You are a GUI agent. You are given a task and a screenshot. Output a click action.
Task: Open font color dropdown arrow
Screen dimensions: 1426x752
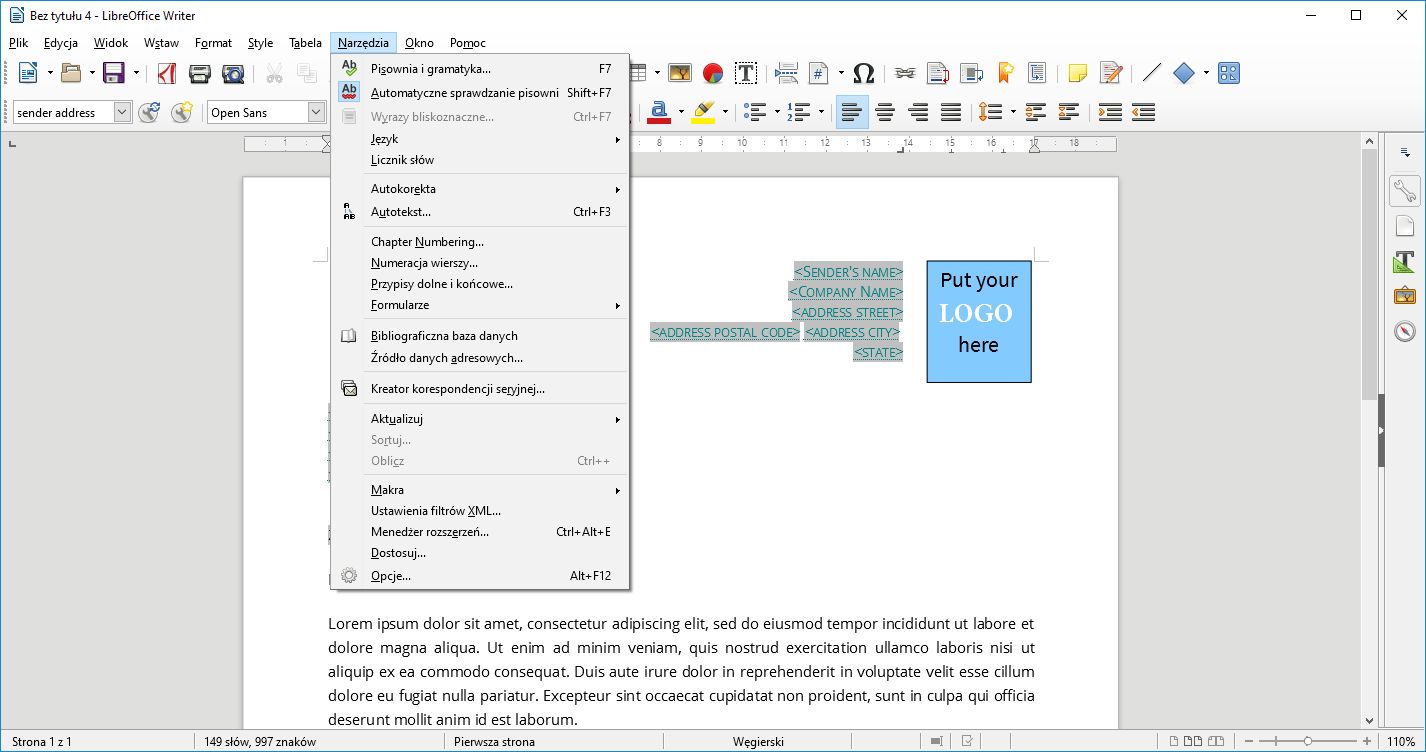point(681,113)
